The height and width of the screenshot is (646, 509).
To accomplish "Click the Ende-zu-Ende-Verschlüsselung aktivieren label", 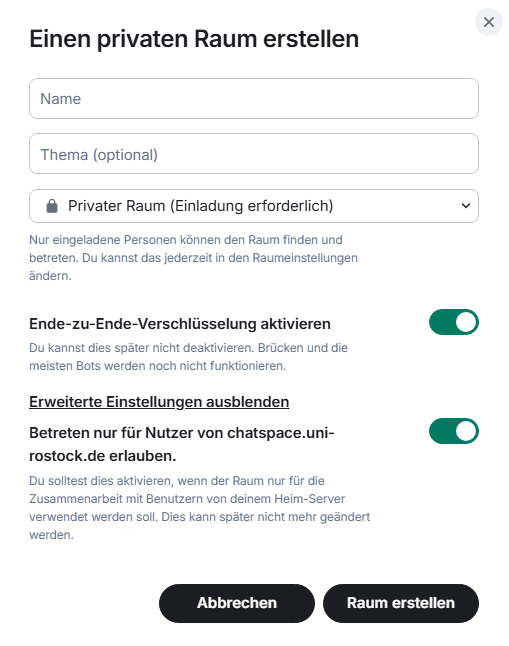I will [180, 324].
